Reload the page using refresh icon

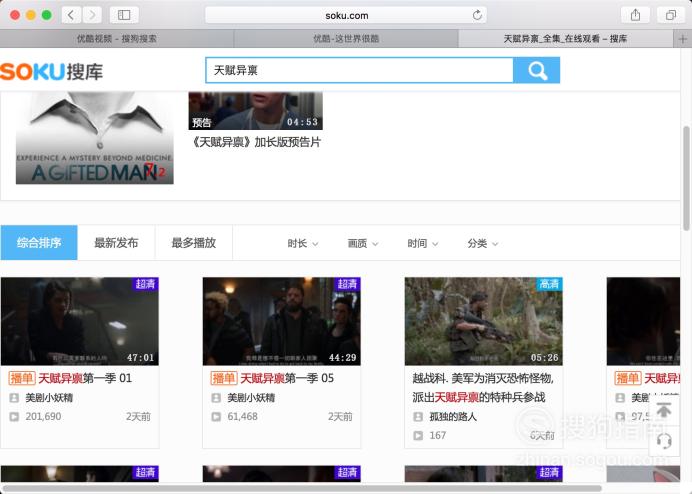click(477, 15)
